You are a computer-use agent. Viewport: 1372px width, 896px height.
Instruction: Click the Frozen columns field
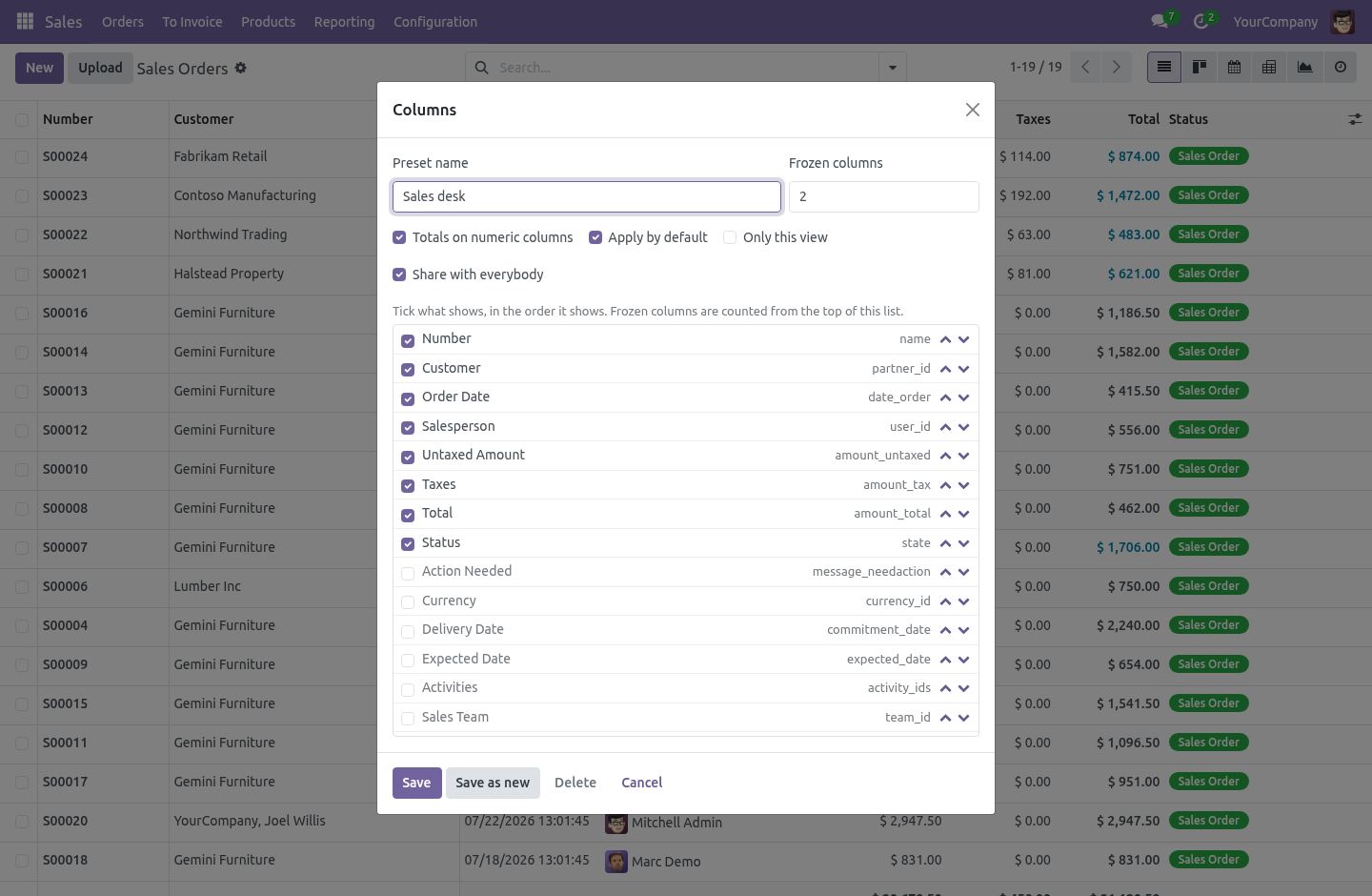click(x=884, y=196)
